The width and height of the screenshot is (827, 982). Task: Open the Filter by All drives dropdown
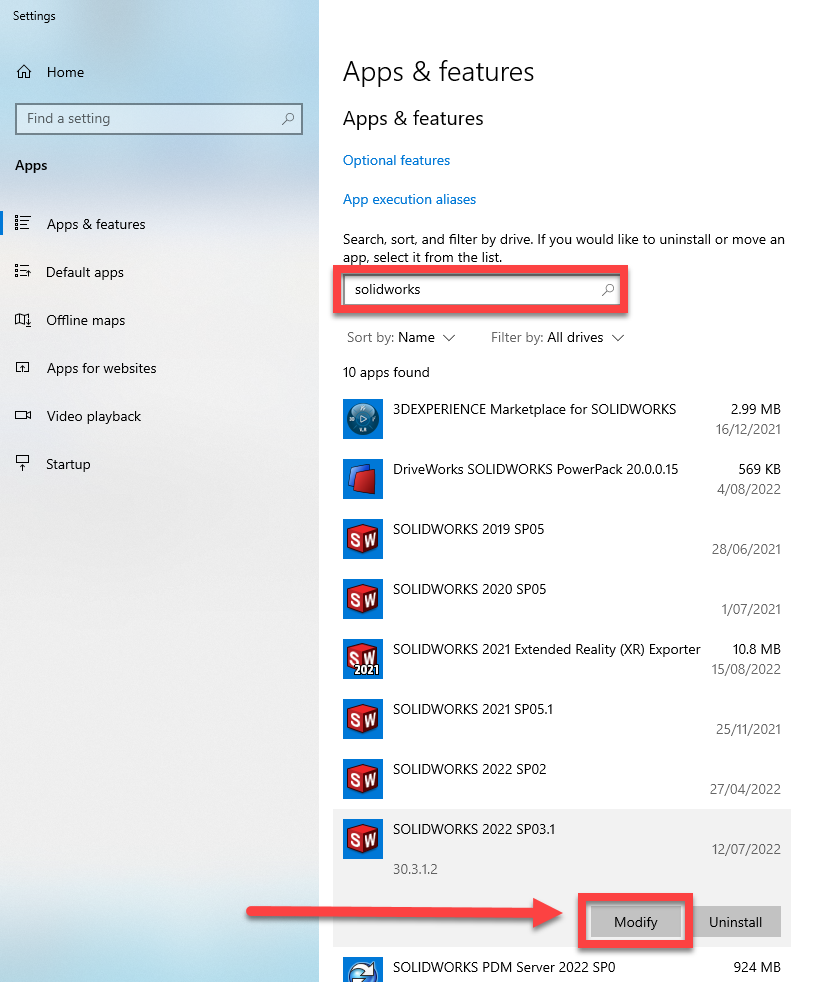click(x=557, y=338)
